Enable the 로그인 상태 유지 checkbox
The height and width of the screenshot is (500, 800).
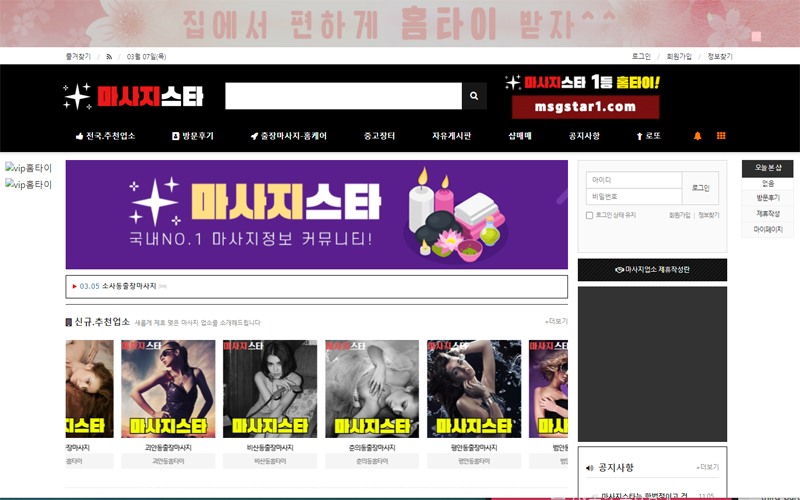pyautogui.click(x=589, y=215)
